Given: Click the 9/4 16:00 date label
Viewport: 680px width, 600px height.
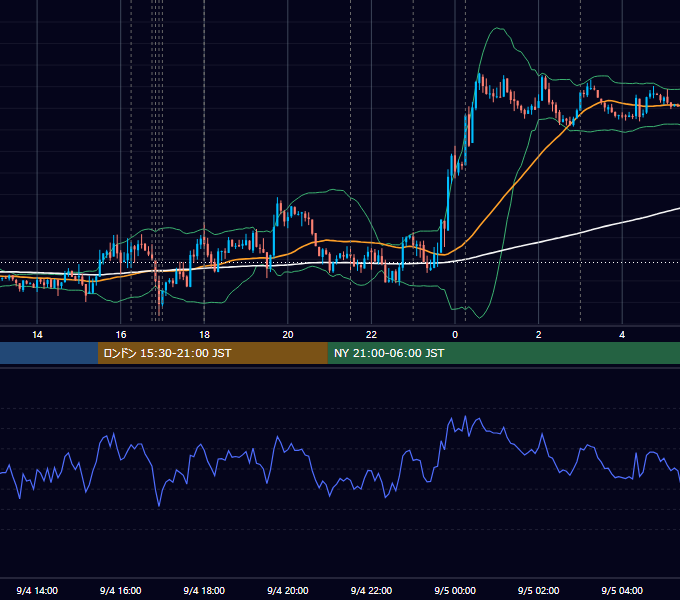Looking at the screenshot, I should tap(121, 591).
